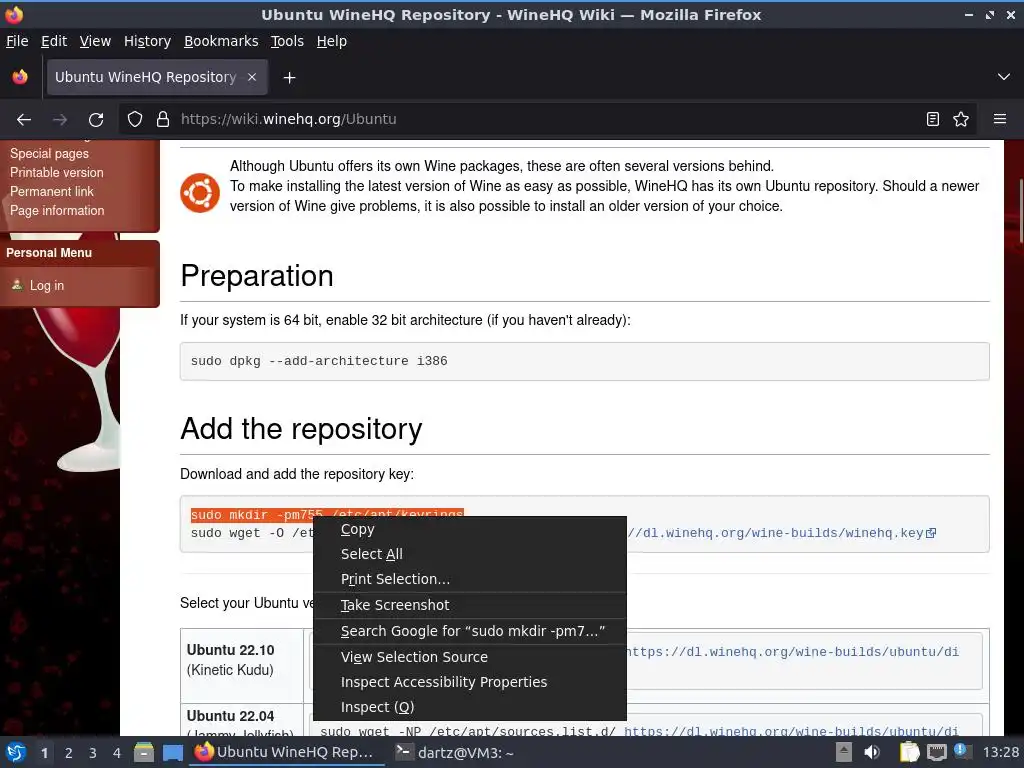
Task: Open the list all tabs dropdown chevron
Action: click(1004, 77)
